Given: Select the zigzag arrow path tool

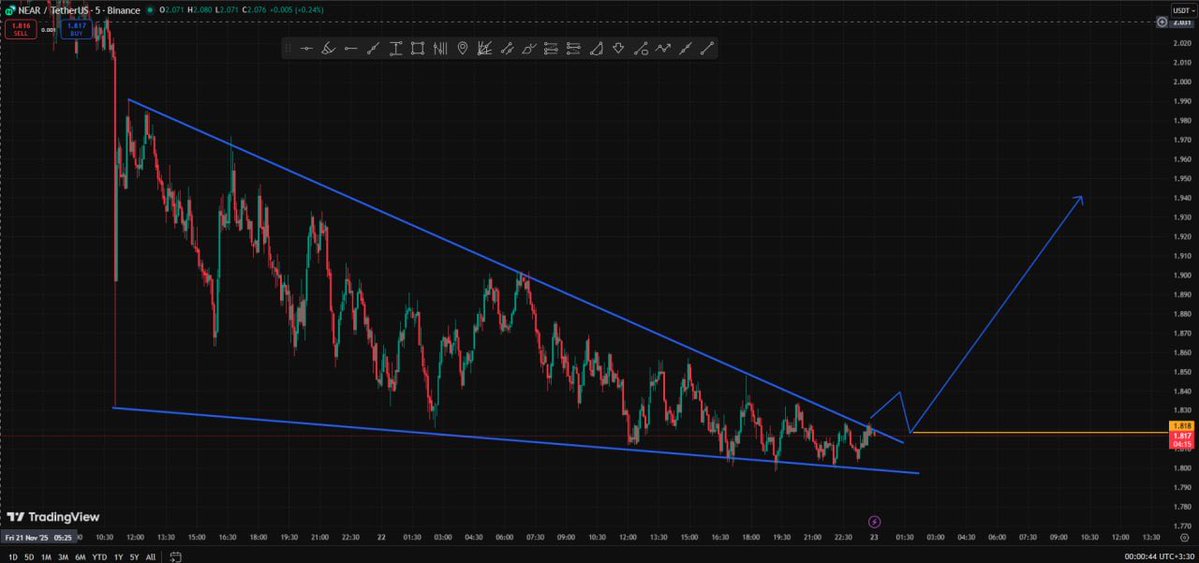Looking at the screenshot, I should [663, 49].
